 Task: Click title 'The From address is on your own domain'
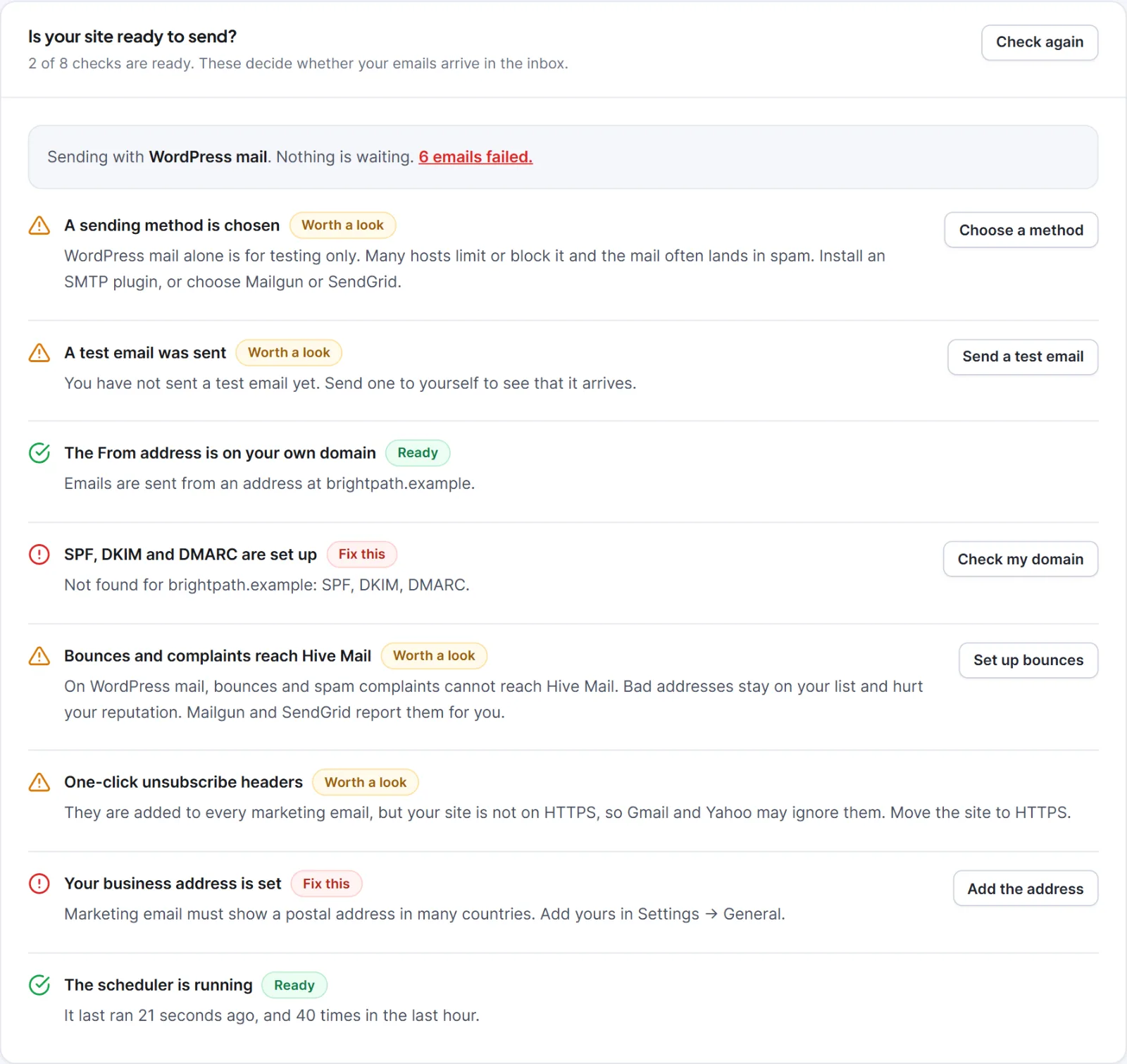pyautogui.click(x=220, y=453)
